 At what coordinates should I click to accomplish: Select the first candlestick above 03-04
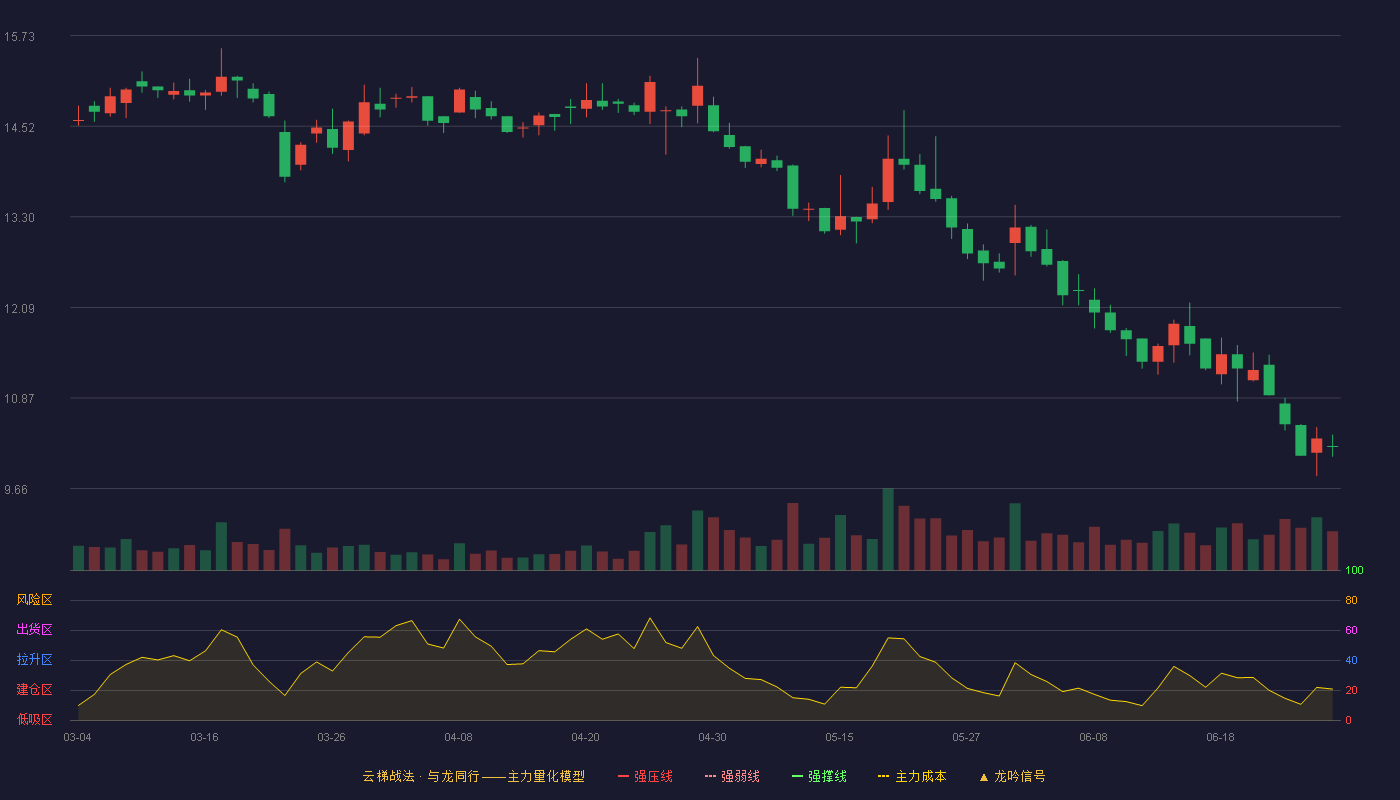[78, 119]
